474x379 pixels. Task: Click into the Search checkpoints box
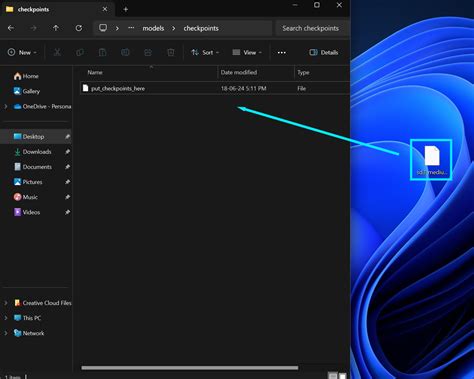point(312,28)
